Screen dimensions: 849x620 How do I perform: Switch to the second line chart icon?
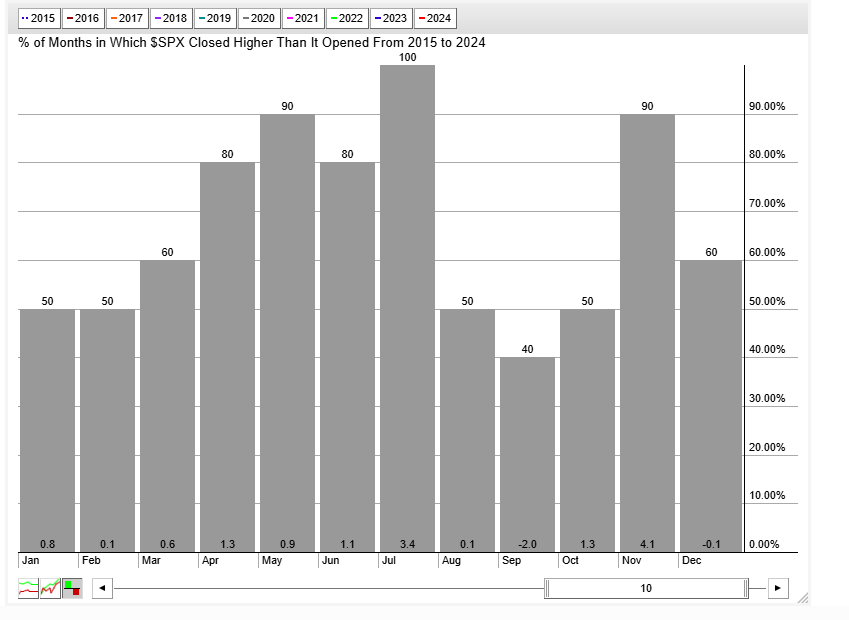pos(50,588)
